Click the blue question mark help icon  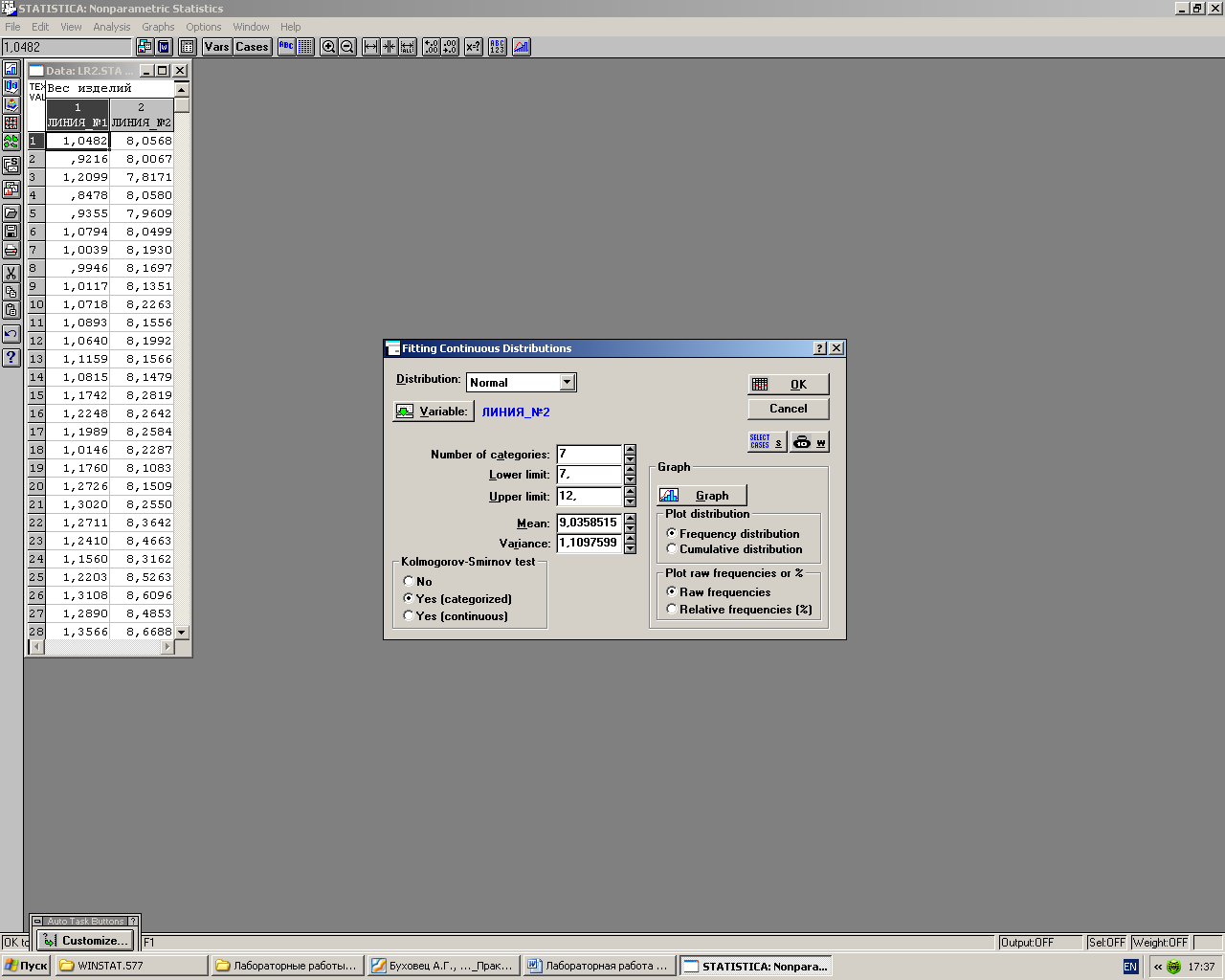click(11, 357)
